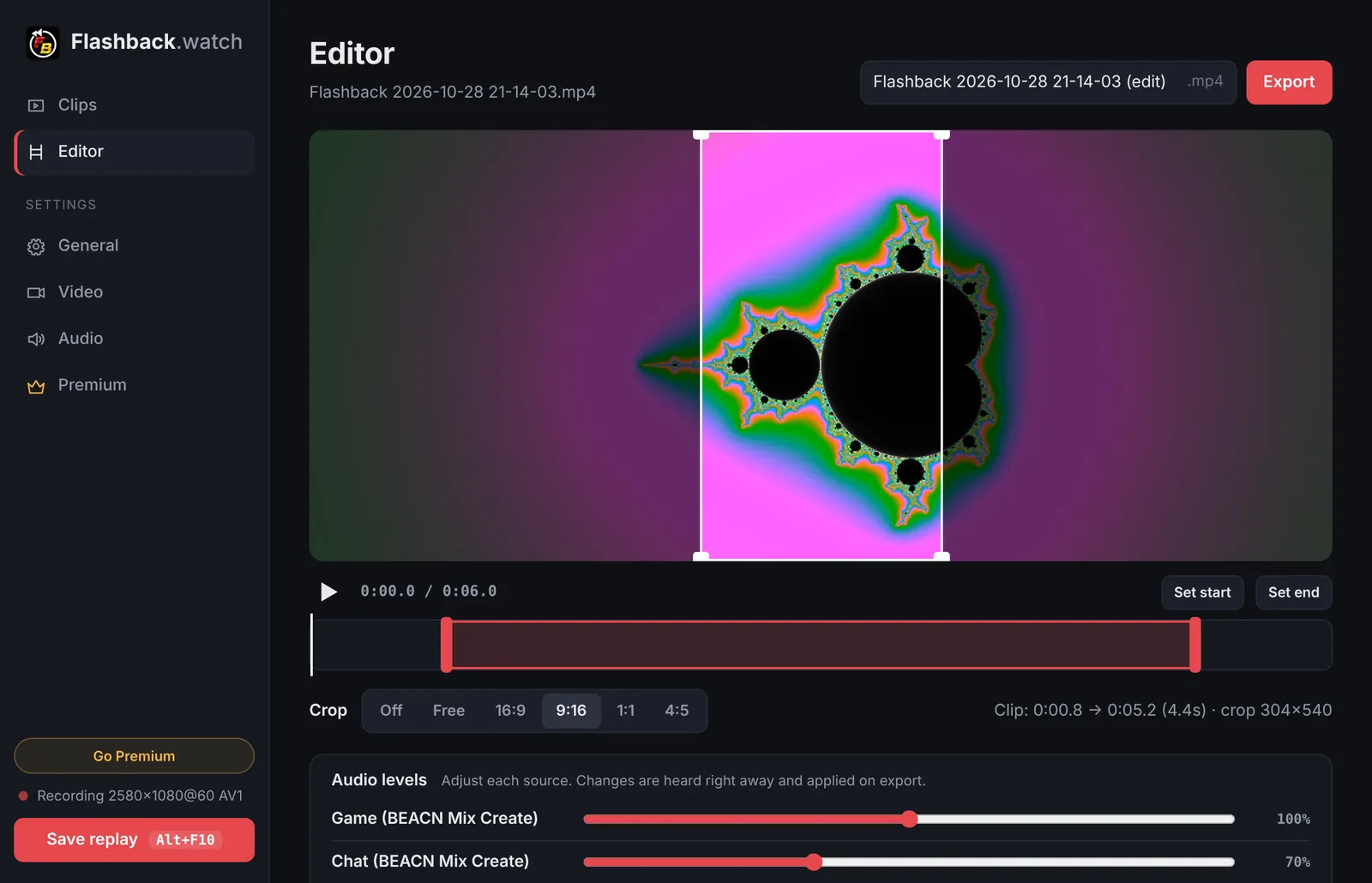Screen dimensions: 1372x883
Task: Click Set start button
Action: tap(1202, 592)
